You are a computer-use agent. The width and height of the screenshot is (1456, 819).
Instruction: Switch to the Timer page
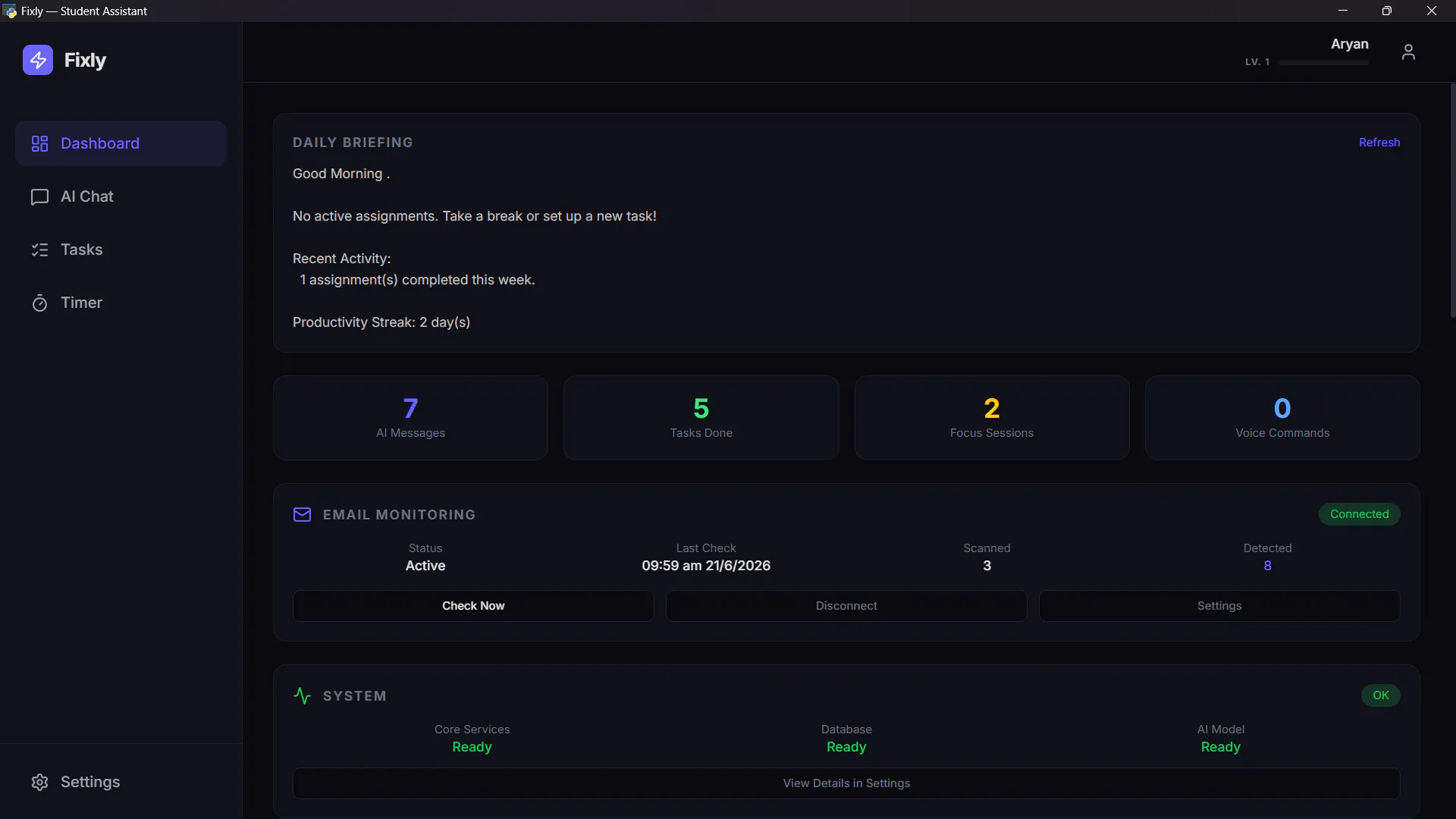point(121,303)
